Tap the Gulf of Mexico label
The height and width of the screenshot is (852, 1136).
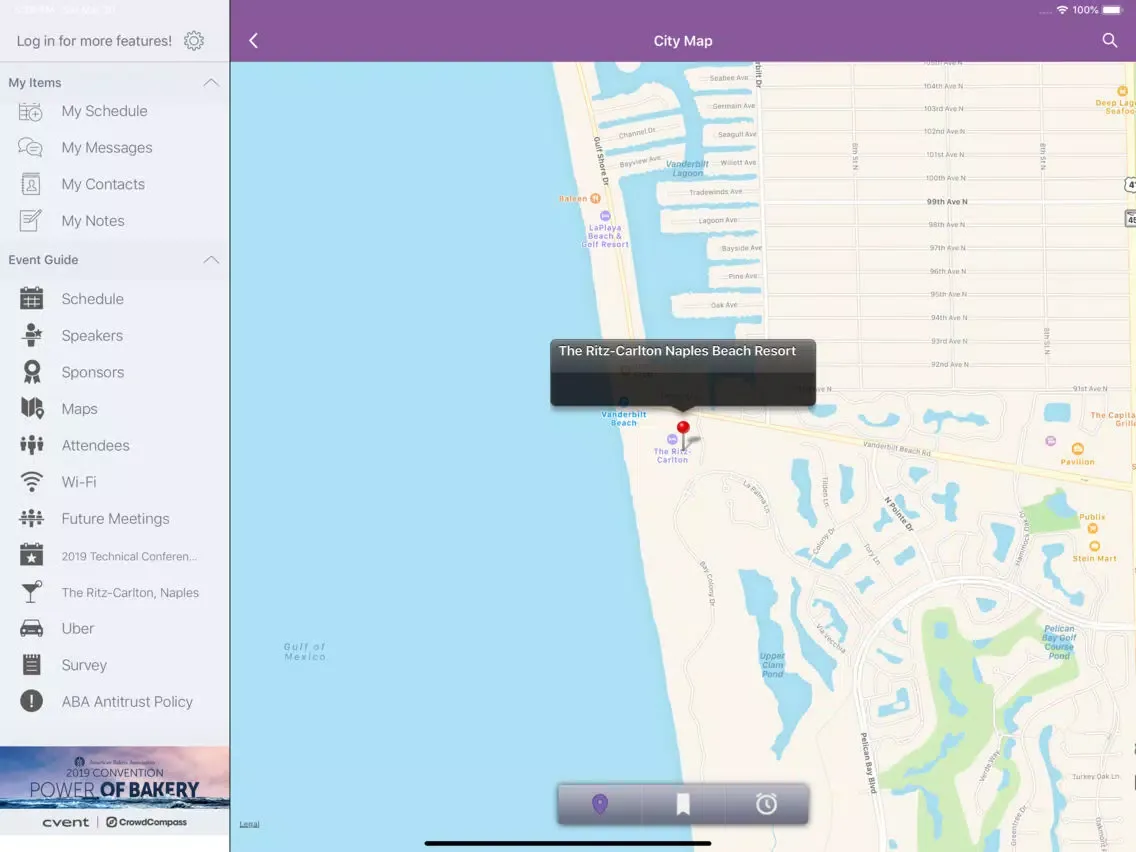pyautogui.click(x=304, y=651)
